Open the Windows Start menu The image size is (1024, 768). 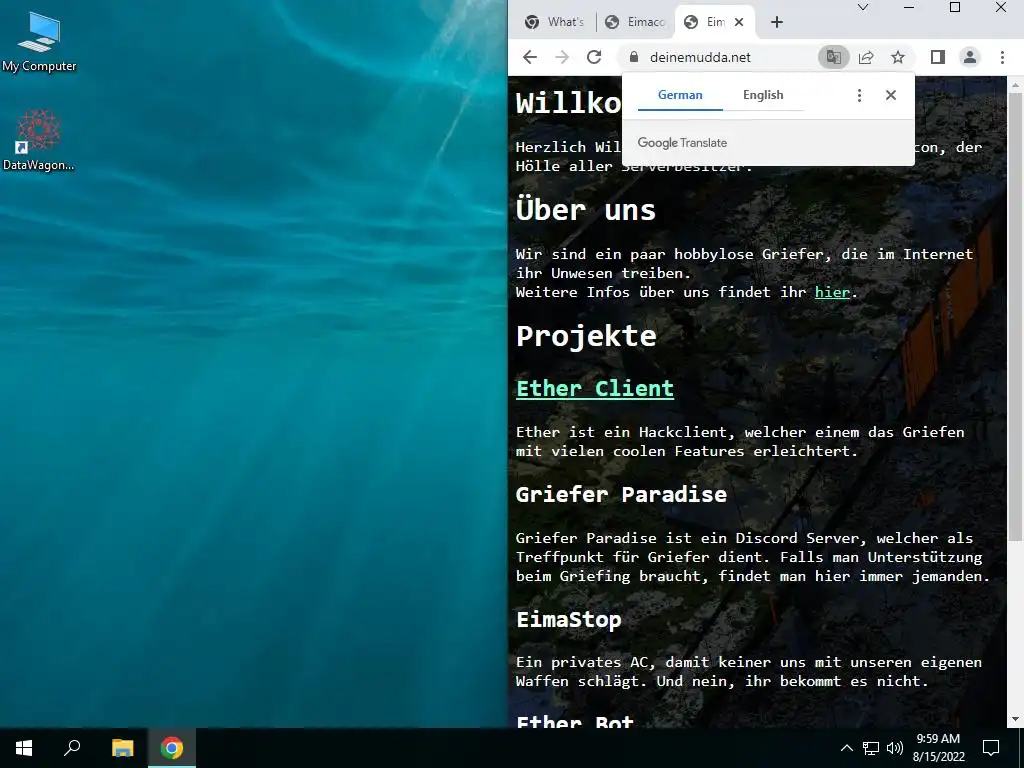click(24, 748)
